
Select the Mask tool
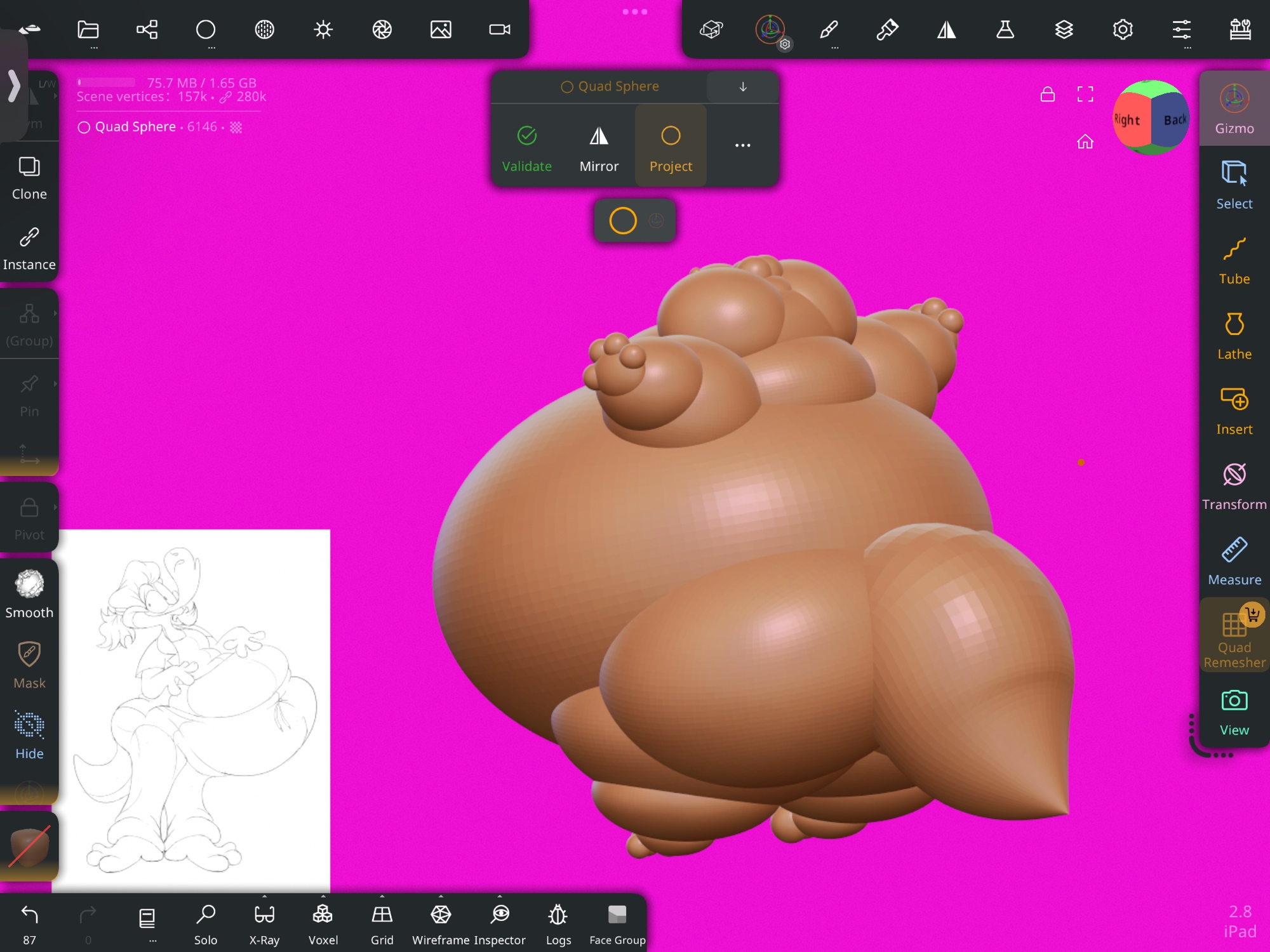[x=29, y=664]
